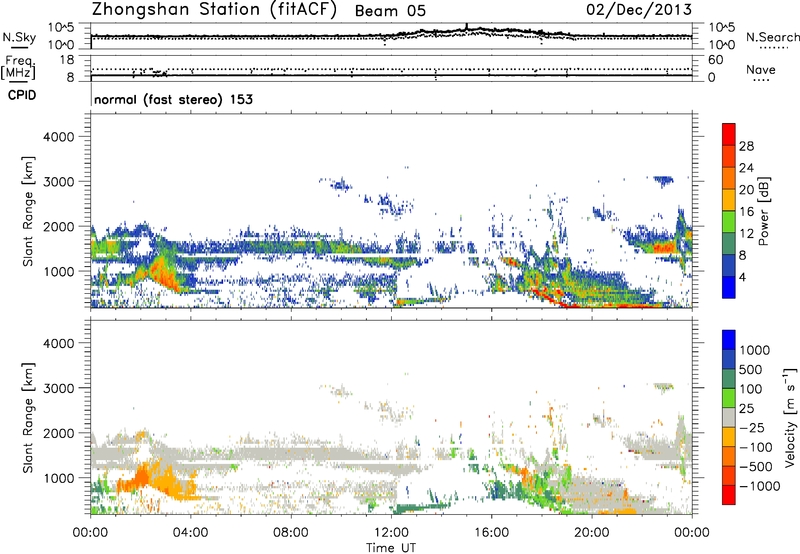The height and width of the screenshot is (554, 800).
Task: Click the light green 12-16 dB power swatch
Action: 729,221
